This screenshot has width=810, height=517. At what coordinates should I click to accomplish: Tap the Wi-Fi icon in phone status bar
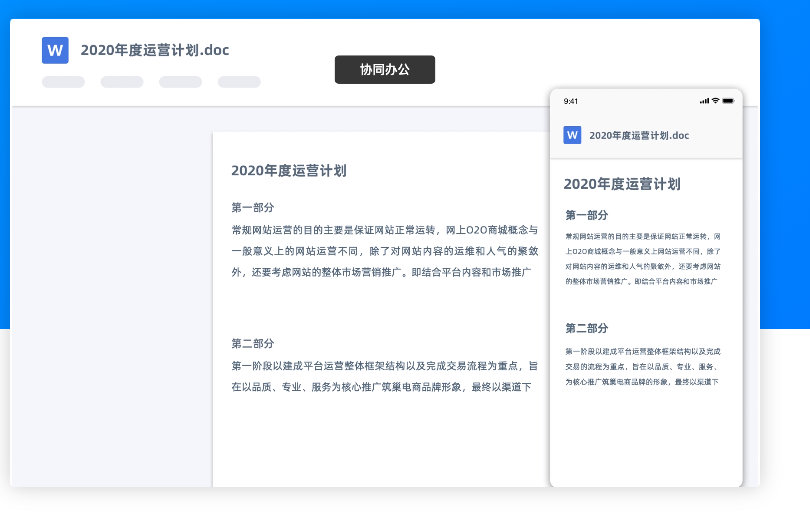[x=715, y=101]
